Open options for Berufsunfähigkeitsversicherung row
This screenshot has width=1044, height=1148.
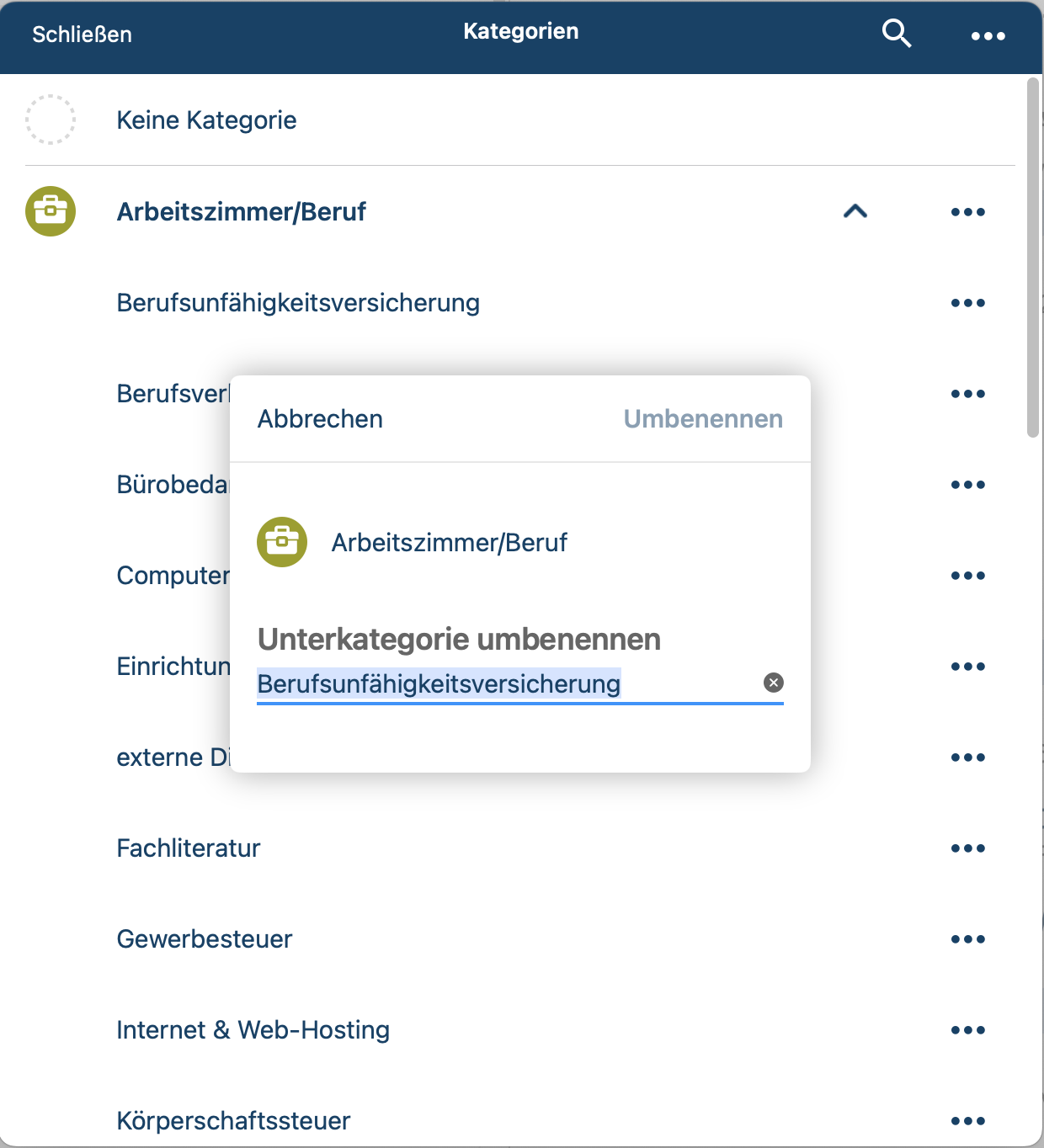click(967, 303)
